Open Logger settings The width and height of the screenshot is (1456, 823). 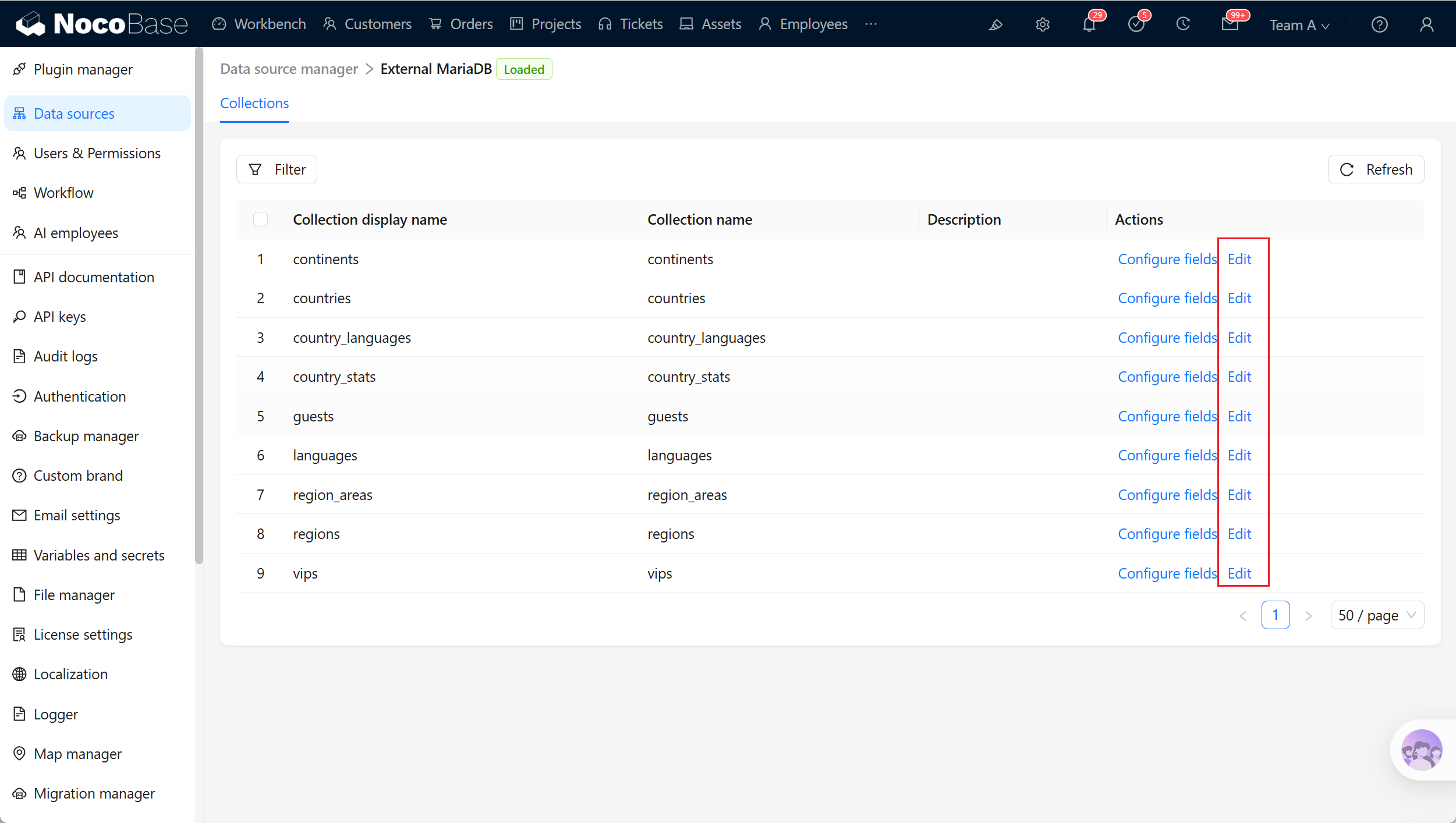click(x=97, y=714)
